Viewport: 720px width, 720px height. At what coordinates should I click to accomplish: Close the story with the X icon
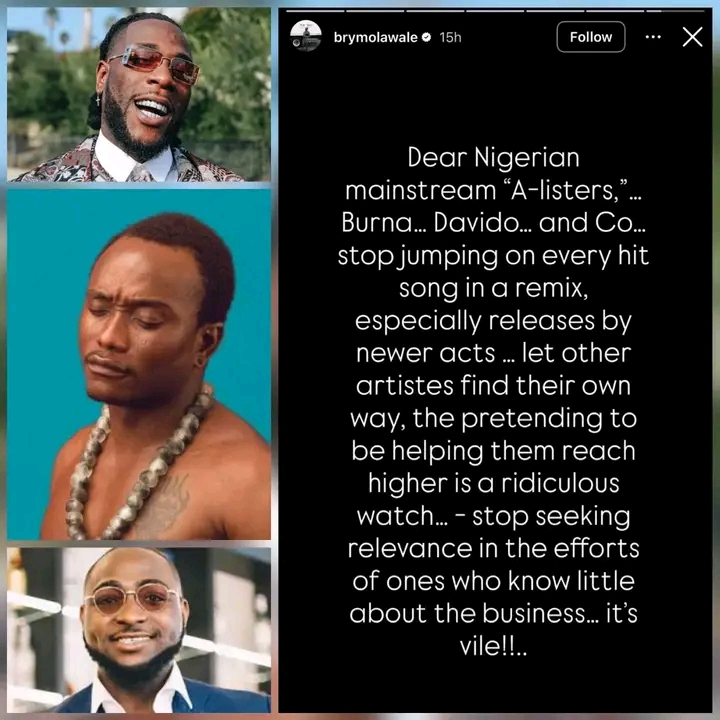pyautogui.click(x=692, y=37)
